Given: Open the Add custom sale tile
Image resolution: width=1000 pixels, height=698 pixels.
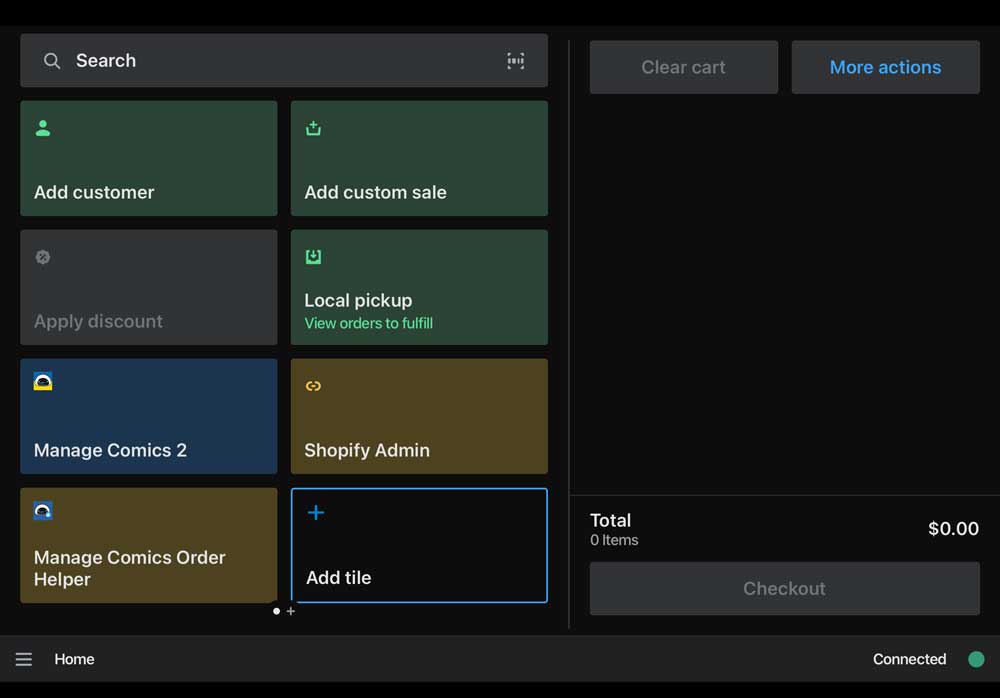Looking at the screenshot, I should [419, 158].
